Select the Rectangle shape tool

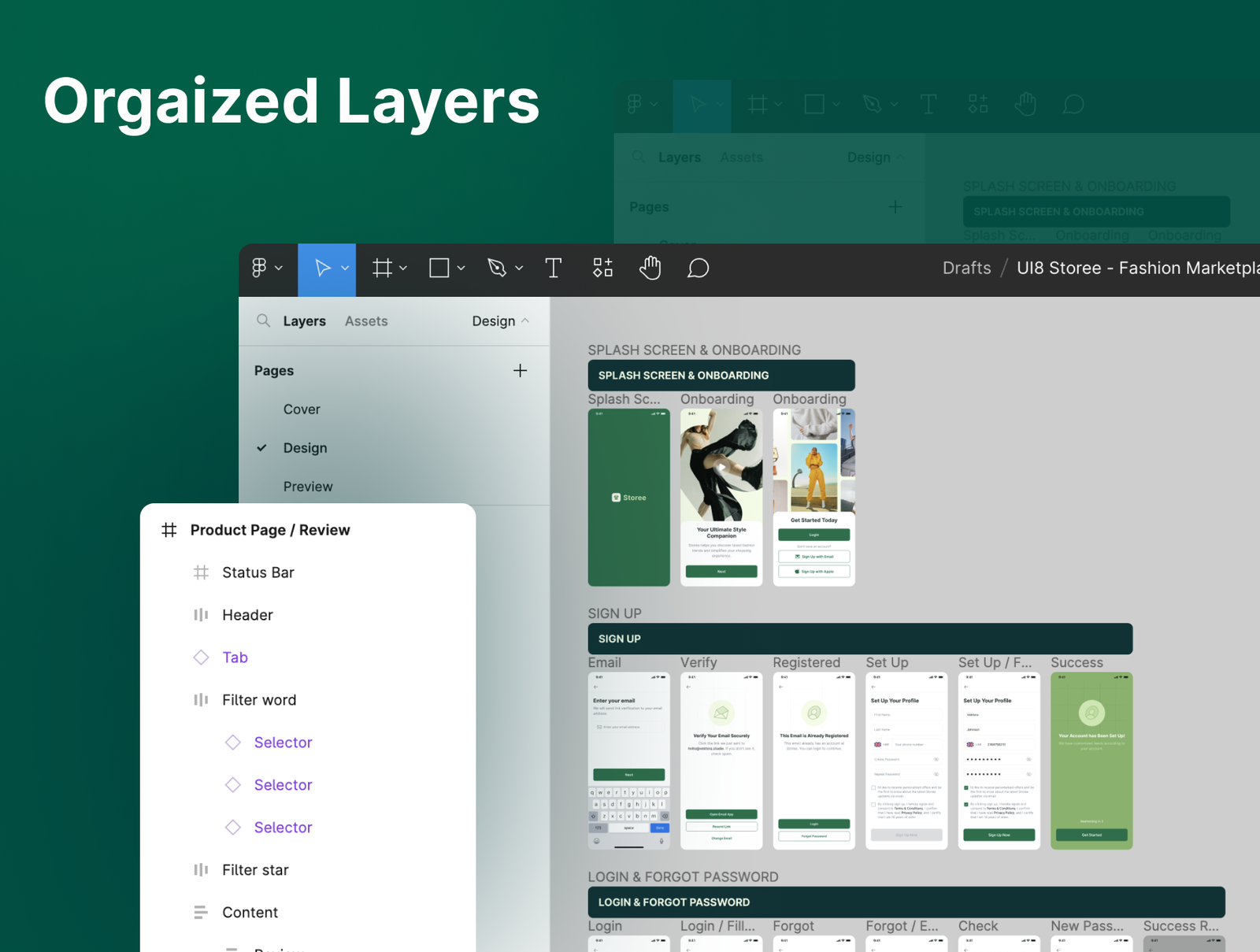[x=439, y=269]
